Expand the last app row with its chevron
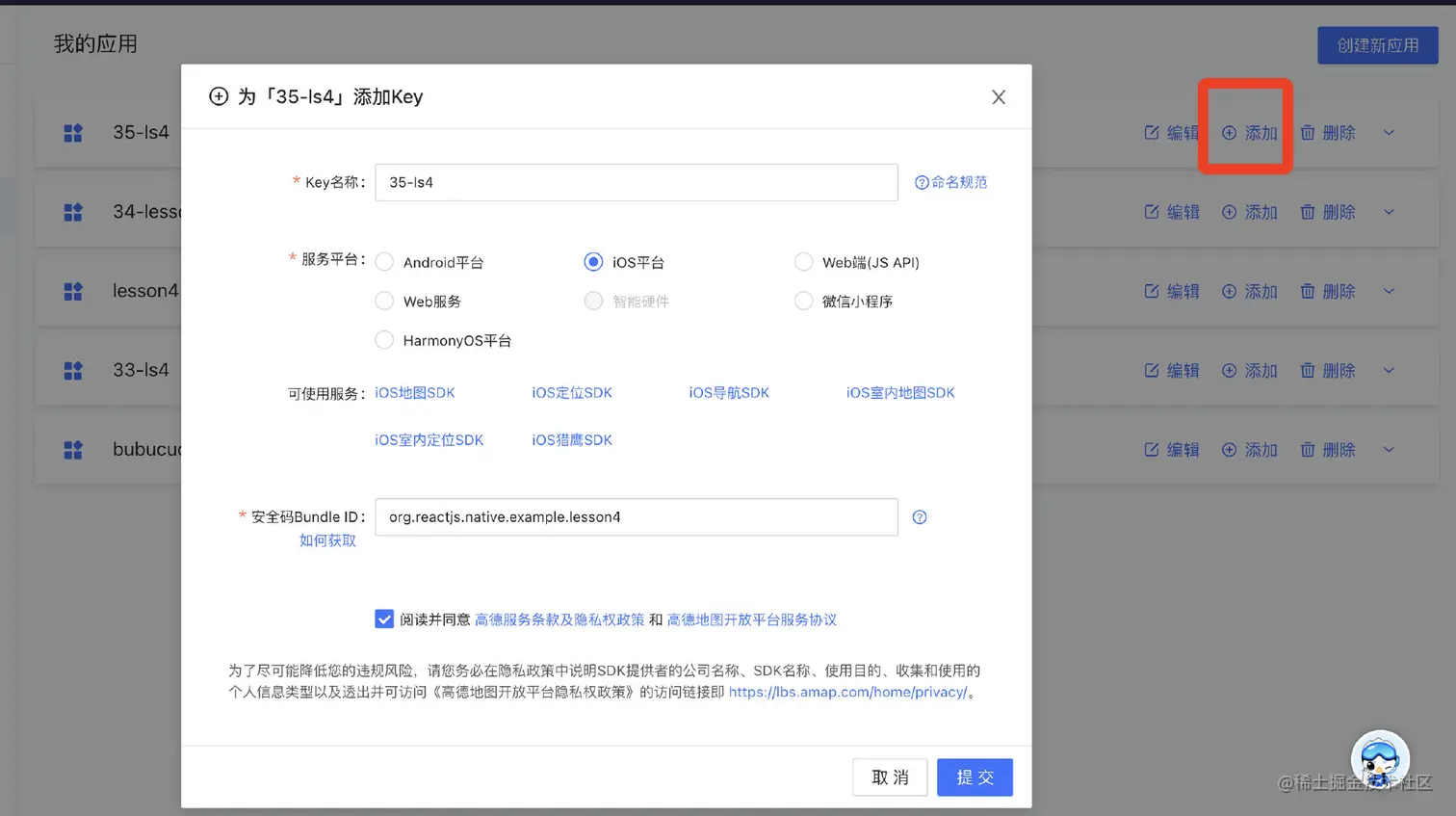Screen dimensions: 1456x816 (x=1389, y=450)
